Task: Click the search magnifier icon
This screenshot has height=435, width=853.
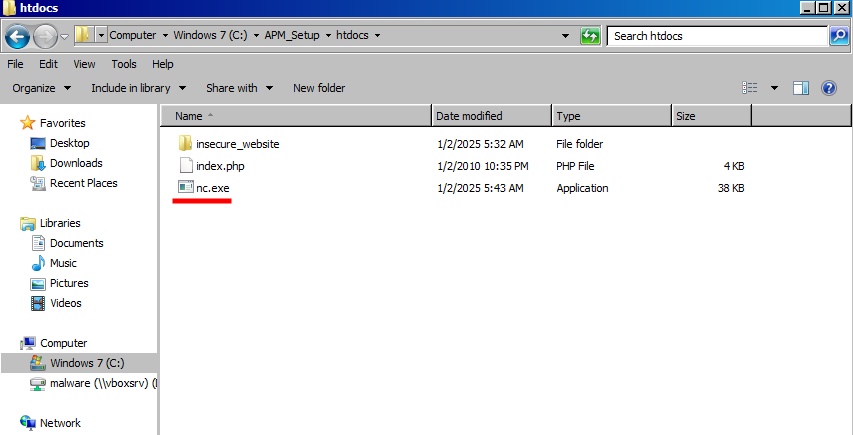Action: pos(839,36)
